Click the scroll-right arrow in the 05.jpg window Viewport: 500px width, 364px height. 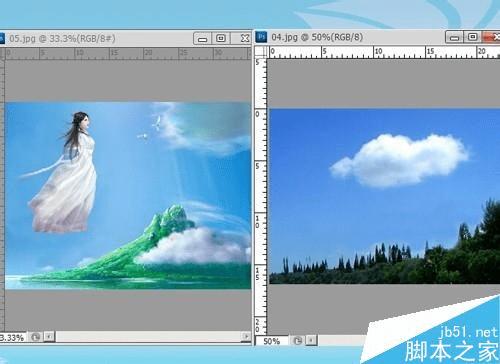[x=246, y=337]
